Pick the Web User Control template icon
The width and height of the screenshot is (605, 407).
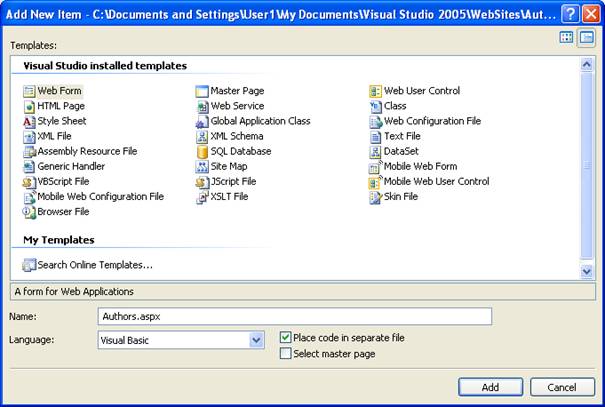(x=376, y=91)
